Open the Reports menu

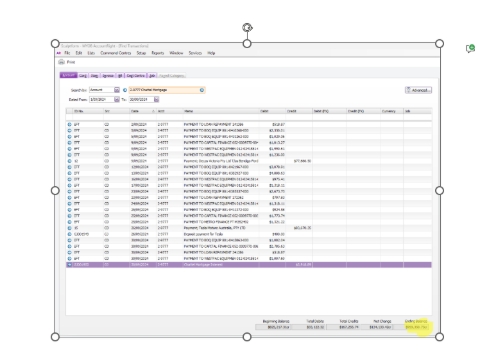[158, 53]
